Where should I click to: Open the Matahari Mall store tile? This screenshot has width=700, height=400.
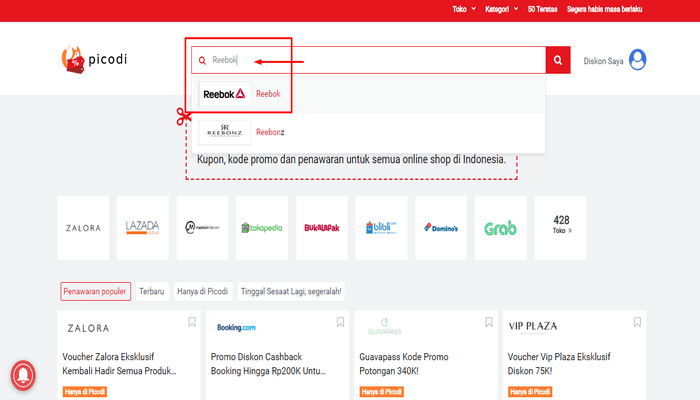(x=203, y=228)
